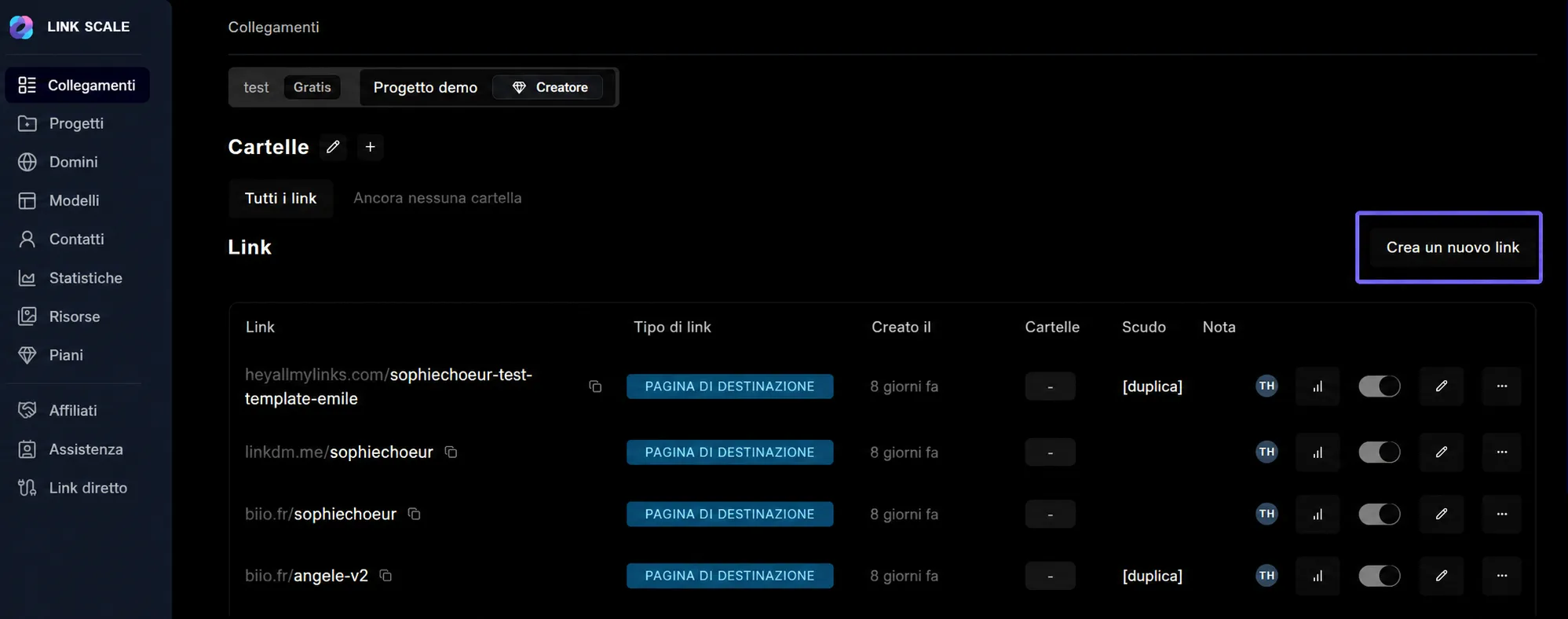Toggle the heyallmylinks.com link switch
Screen dimensions: 1568x619
point(1380,386)
